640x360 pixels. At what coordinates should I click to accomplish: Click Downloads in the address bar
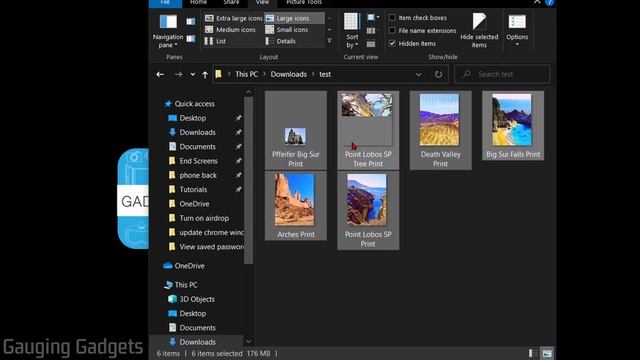[289, 74]
